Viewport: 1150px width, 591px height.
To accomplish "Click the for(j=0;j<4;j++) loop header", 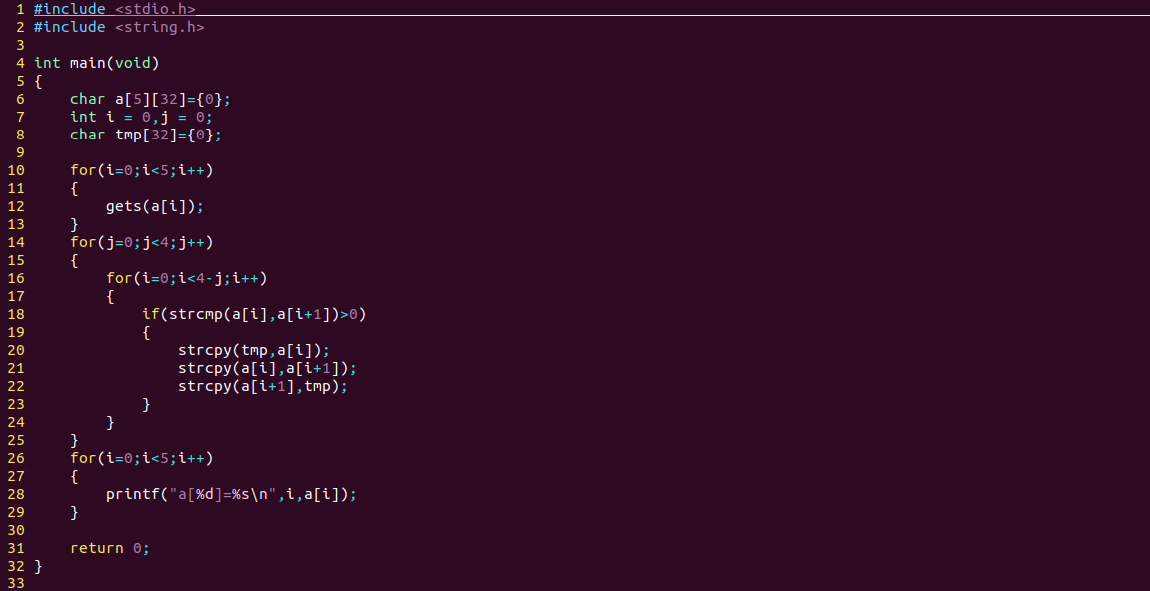I will [x=141, y=243].
